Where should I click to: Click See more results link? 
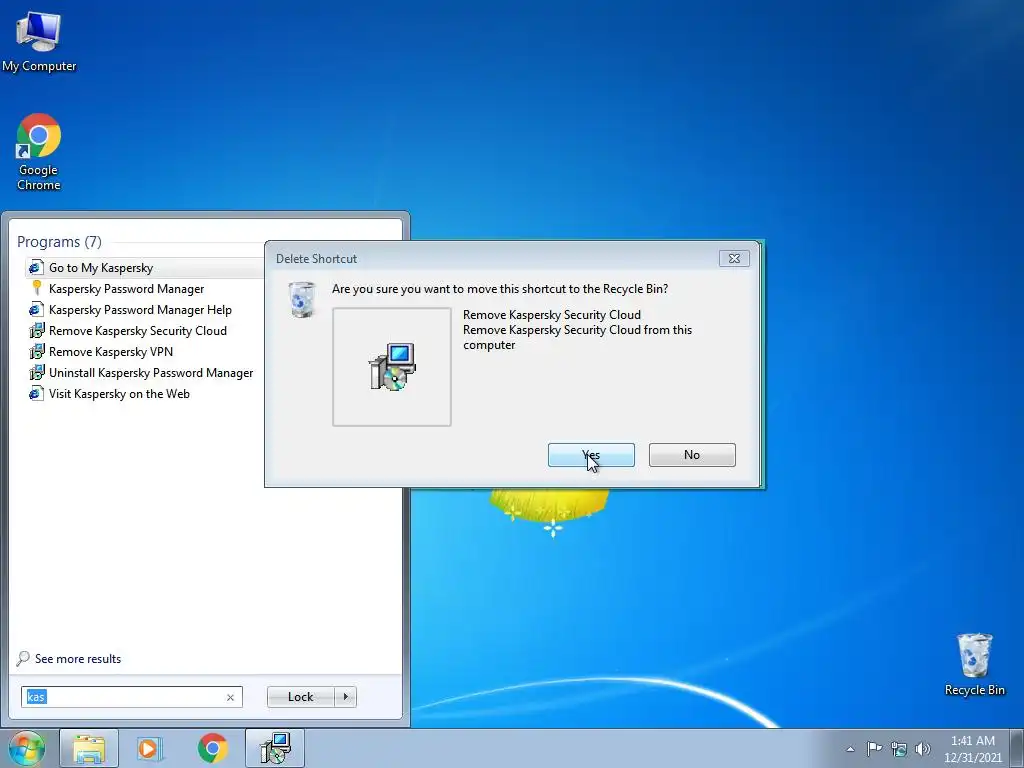78,659
